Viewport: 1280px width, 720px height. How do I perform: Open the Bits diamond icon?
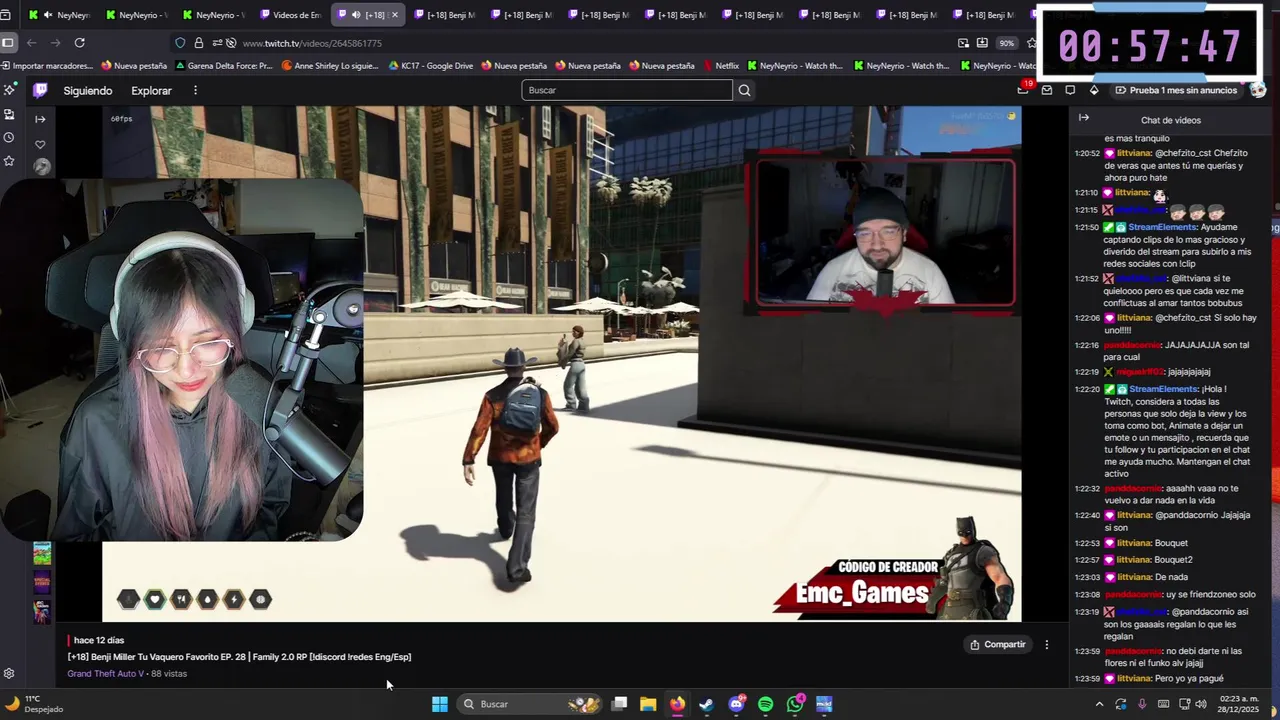[x=1094, y=90]
